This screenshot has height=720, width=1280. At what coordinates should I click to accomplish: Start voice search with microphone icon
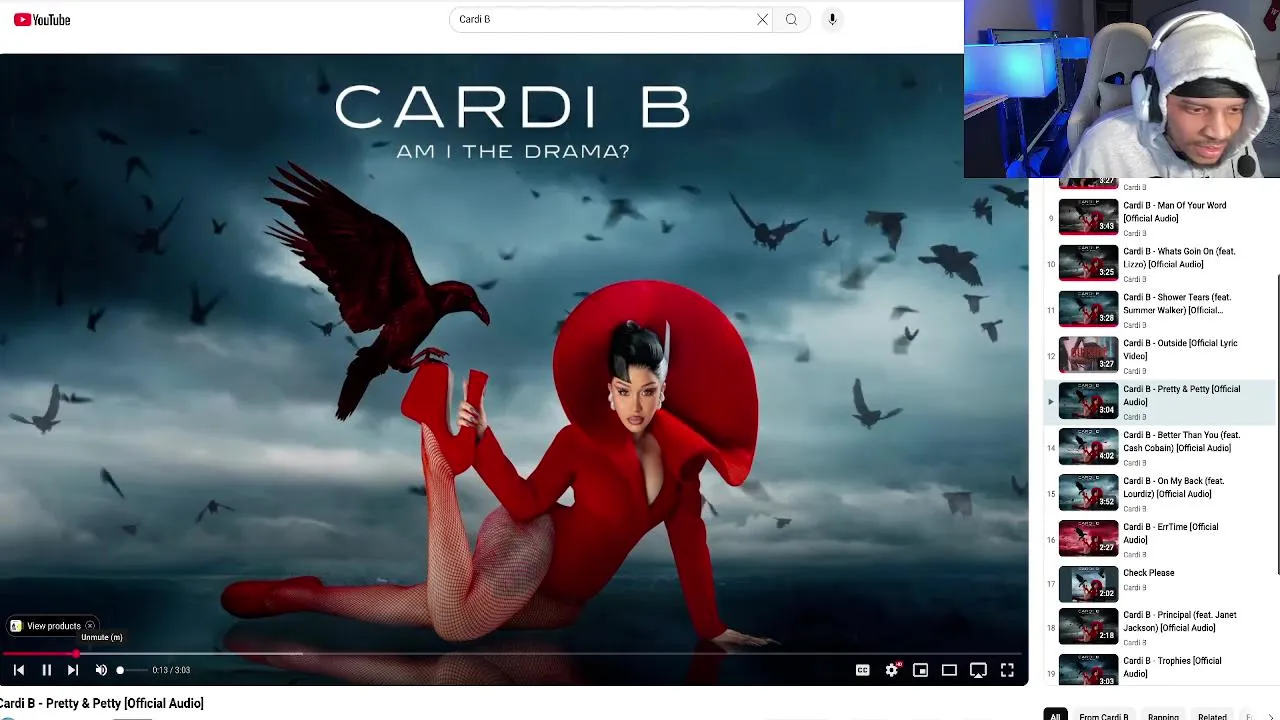click(832, 19)
